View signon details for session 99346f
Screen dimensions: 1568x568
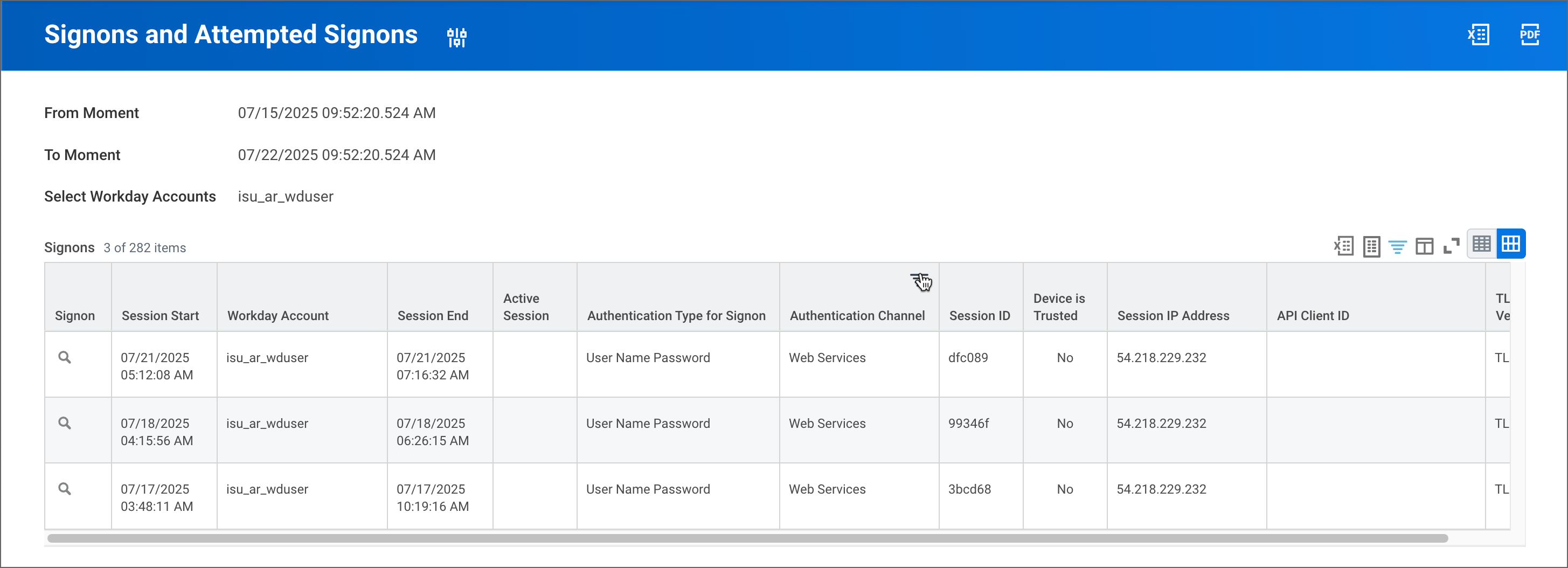point(65,423)
